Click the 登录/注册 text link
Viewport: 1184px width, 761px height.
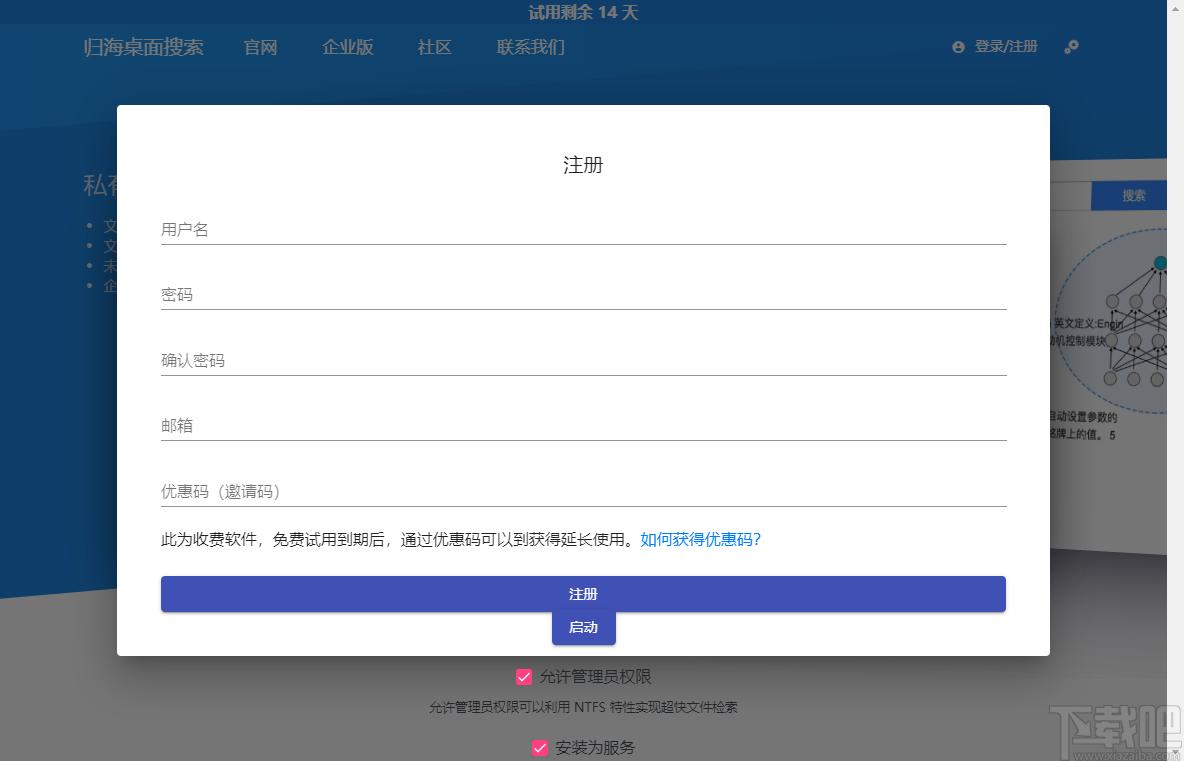tap(1006, 47)
